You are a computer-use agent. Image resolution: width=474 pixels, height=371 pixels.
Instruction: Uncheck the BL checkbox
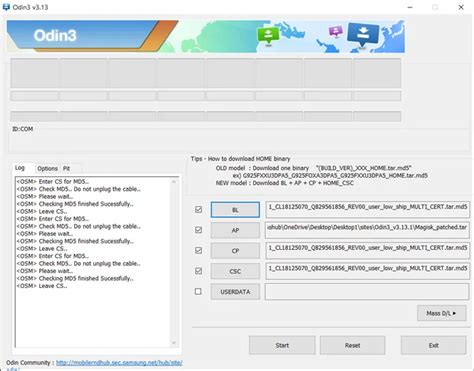[x=198, y=209]
